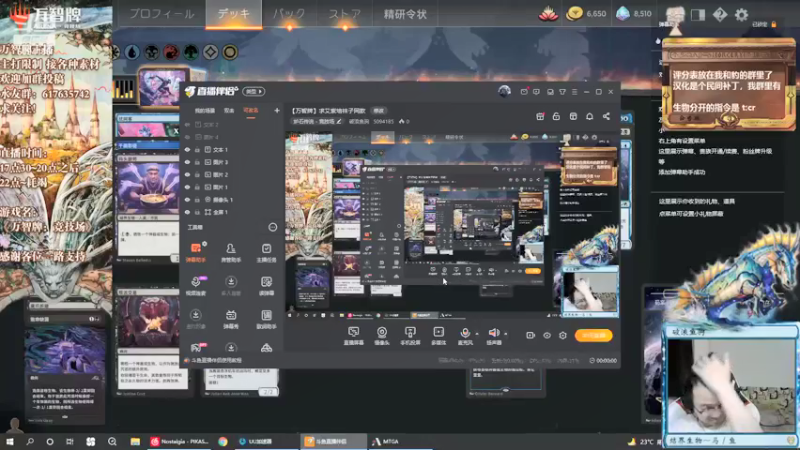
Task: Open the MTG Arena help question icon
Action: (x=719, y=15)
